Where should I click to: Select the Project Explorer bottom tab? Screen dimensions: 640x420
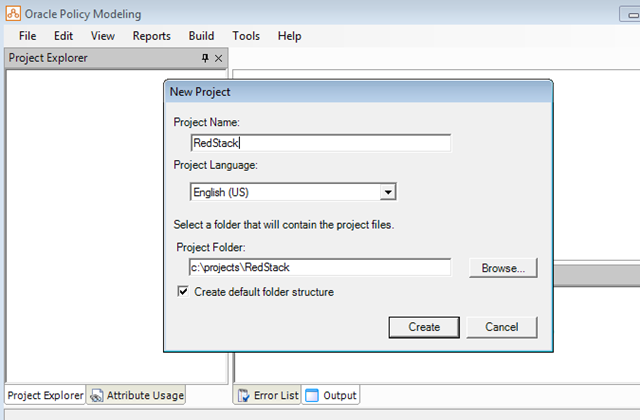point(45,395)
